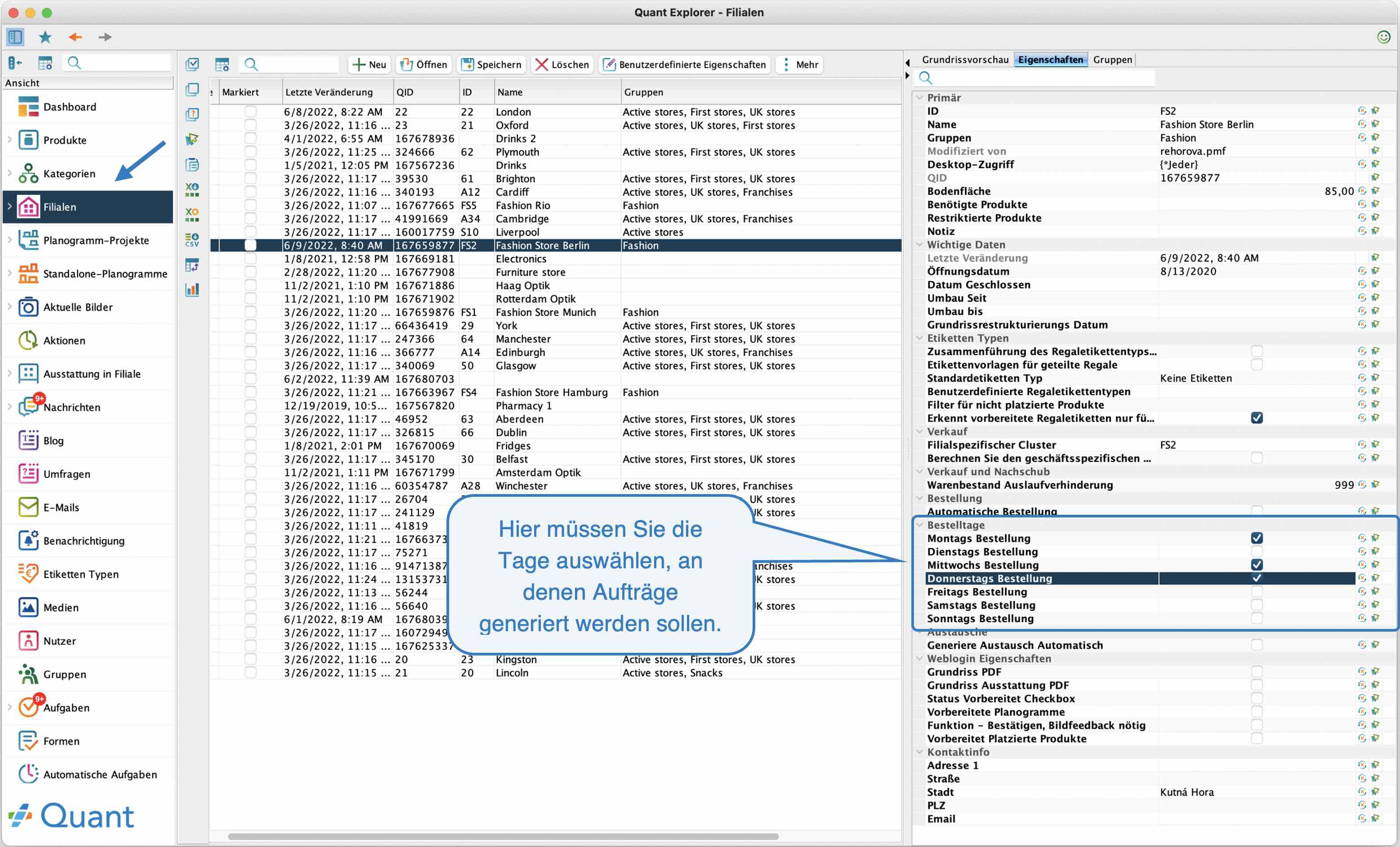The image size is (1400, 847).
Task: Collapse the Wichtige Daten group
Action: (x=919, y=245)
